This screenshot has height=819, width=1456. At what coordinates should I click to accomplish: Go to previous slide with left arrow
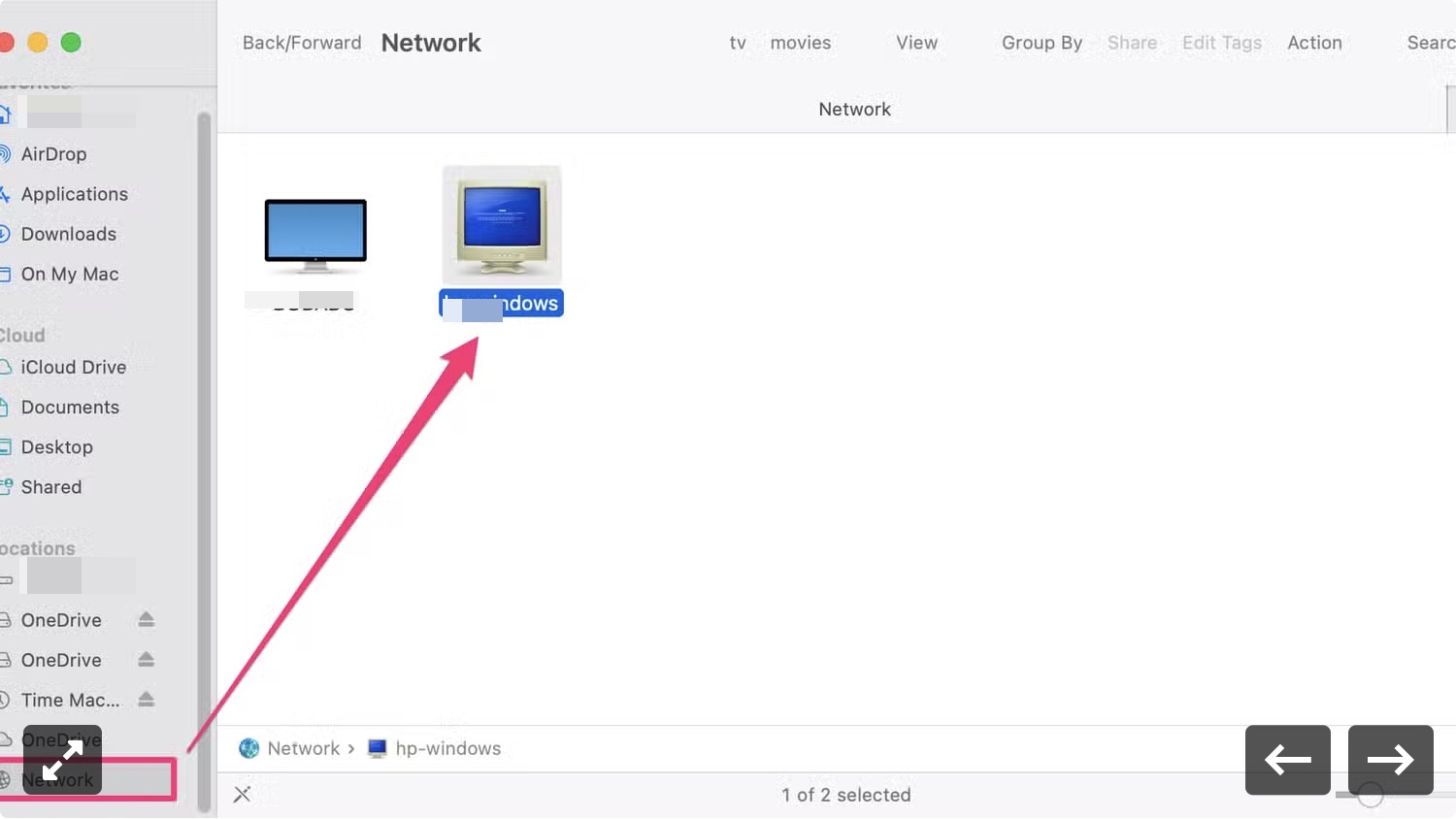coord(1287,760)
